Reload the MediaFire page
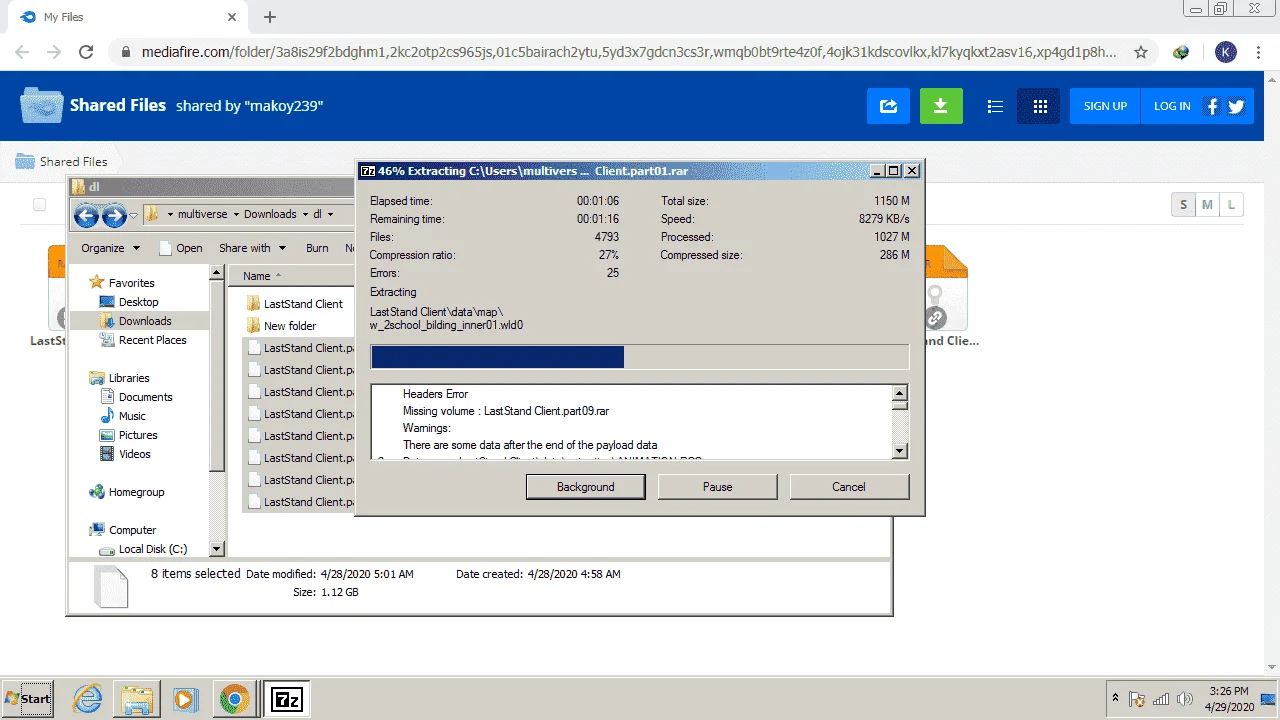This screenshot has width=1280, height=720. point(86,52)
